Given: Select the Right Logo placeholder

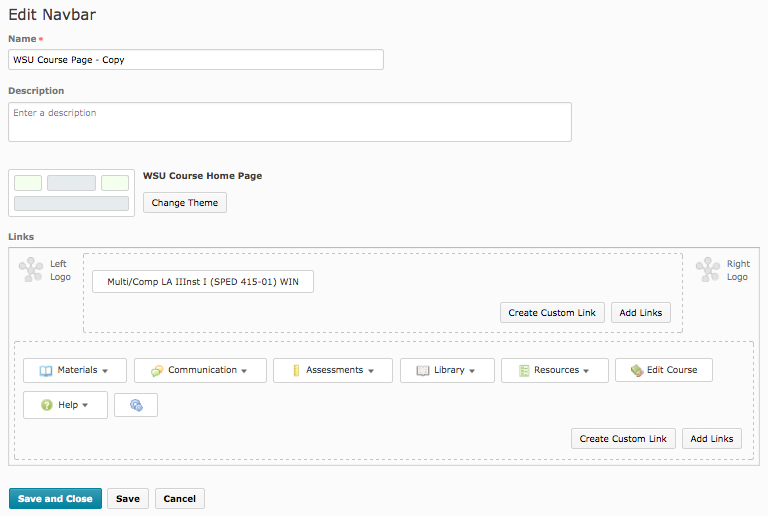Looking at the screenshot, I should pos(708,270).
